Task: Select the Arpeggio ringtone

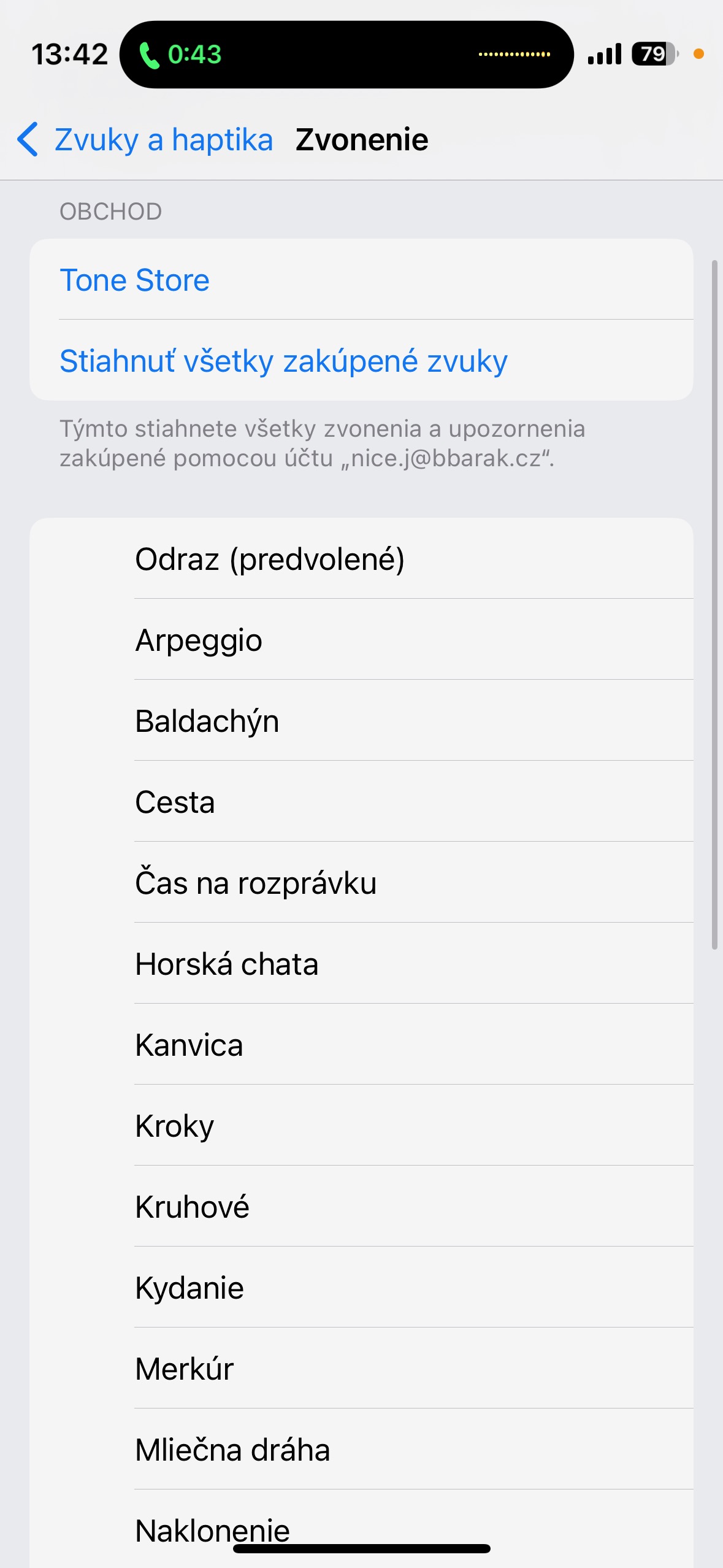Action: pos(199,640)
